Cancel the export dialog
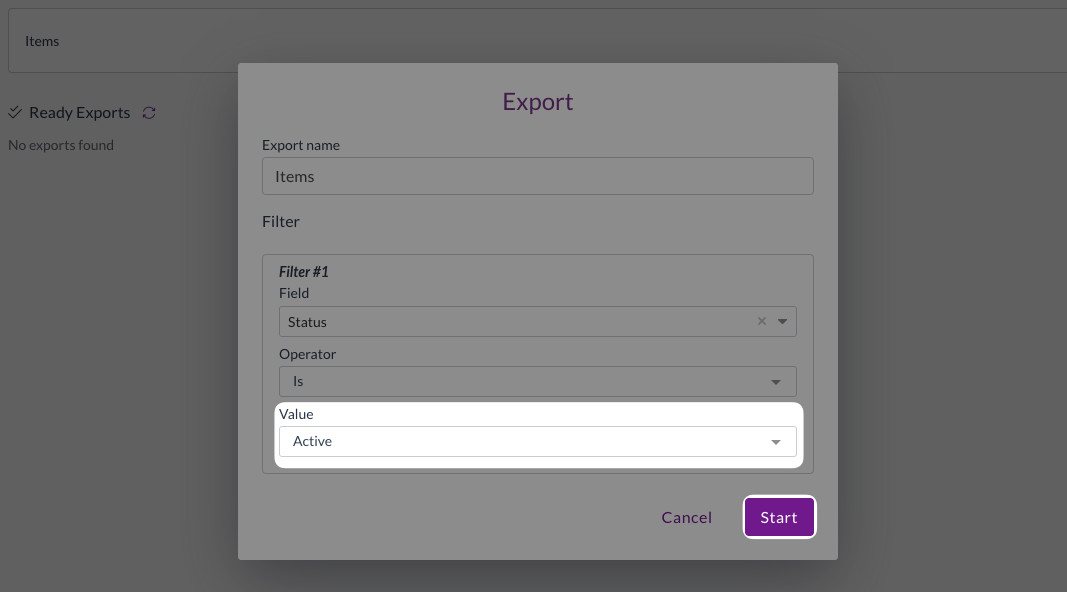Image resolution: width=1067 pixels, height=592 pixels. pos(686,517)
